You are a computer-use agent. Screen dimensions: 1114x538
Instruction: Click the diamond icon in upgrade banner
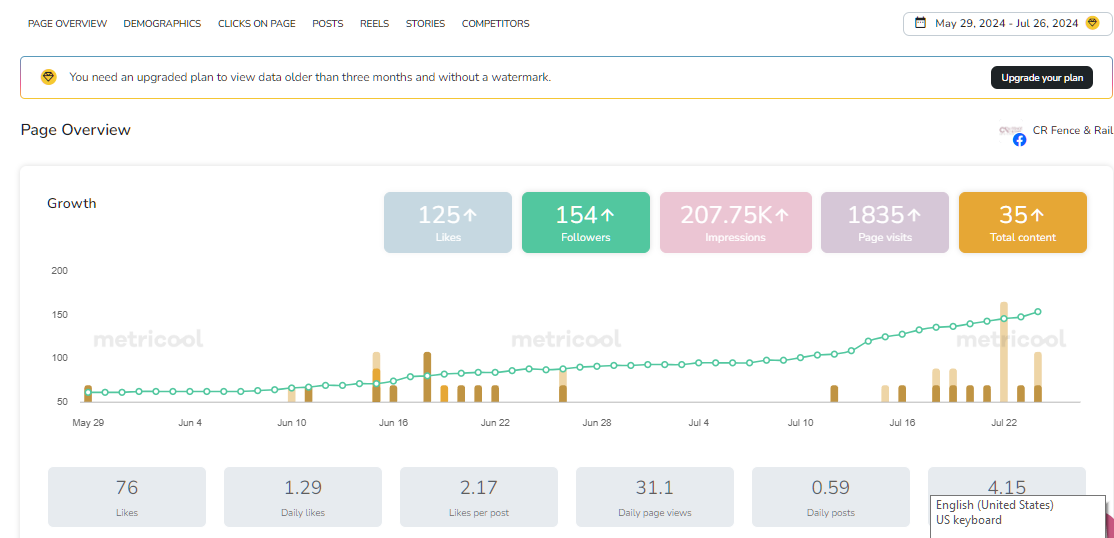(x=48, y=77)
